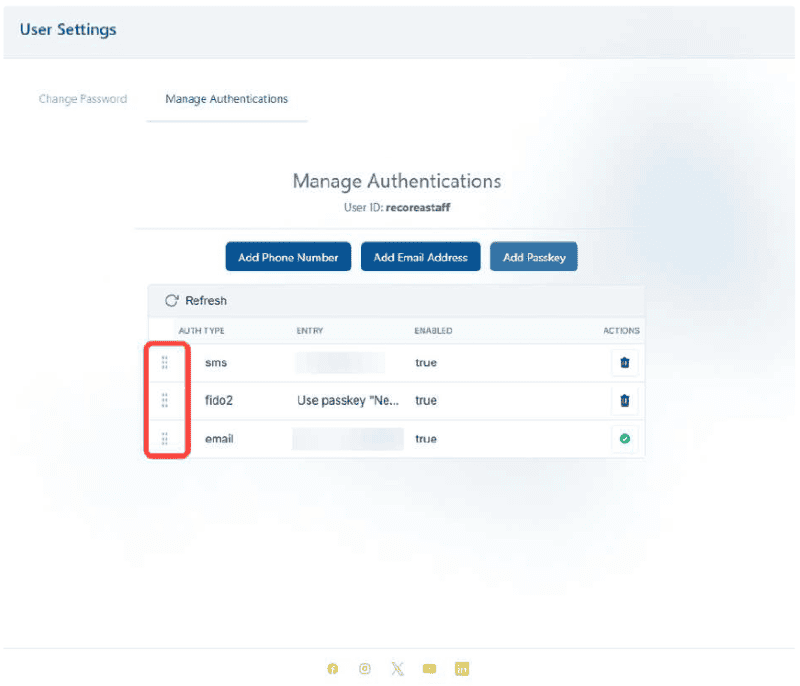This screenshot has height=686, width=800.
Task: Click the Add Email Address button
Action: pos(420,257)
